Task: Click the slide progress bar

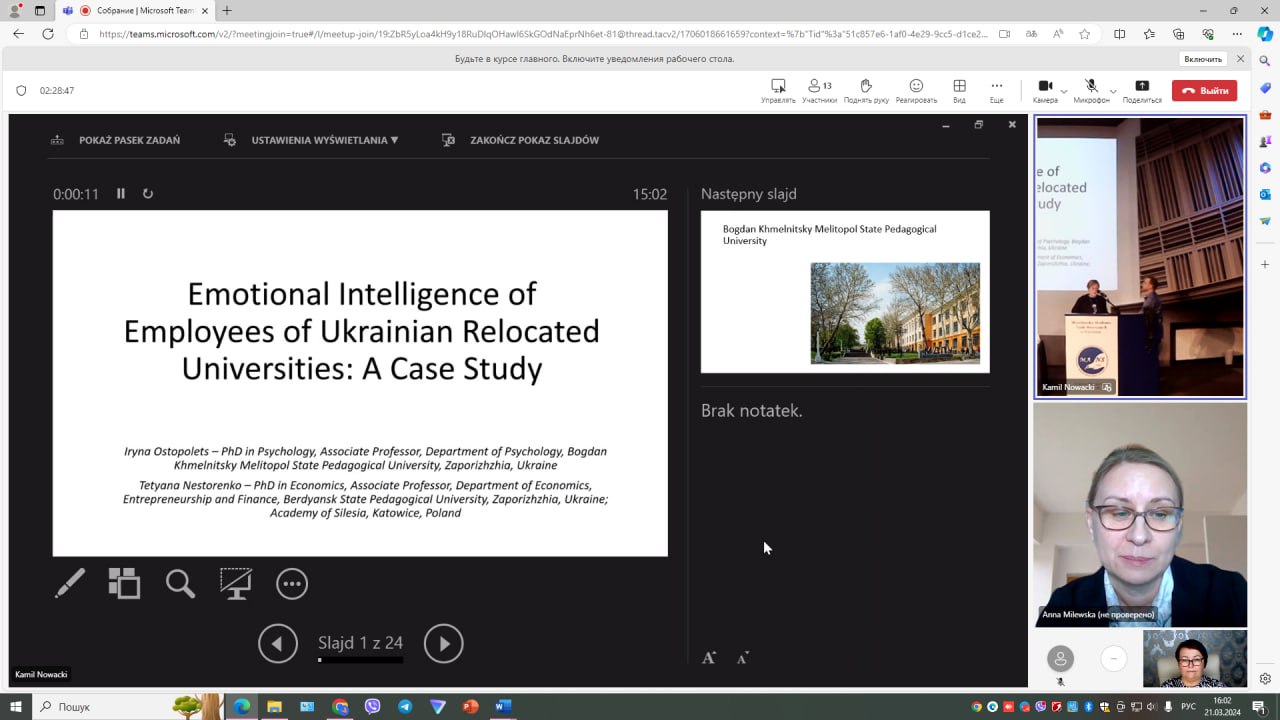Action: tap(360, 660)
